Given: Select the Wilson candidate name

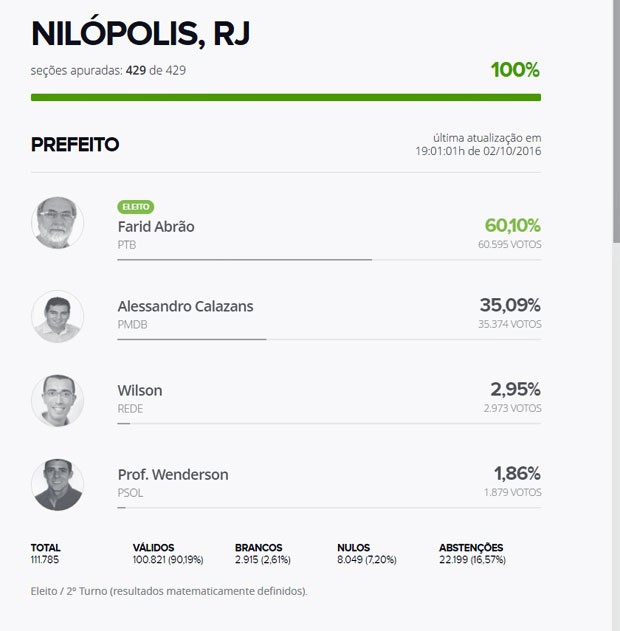Looking at the screenshot, I should coord(140,390).
